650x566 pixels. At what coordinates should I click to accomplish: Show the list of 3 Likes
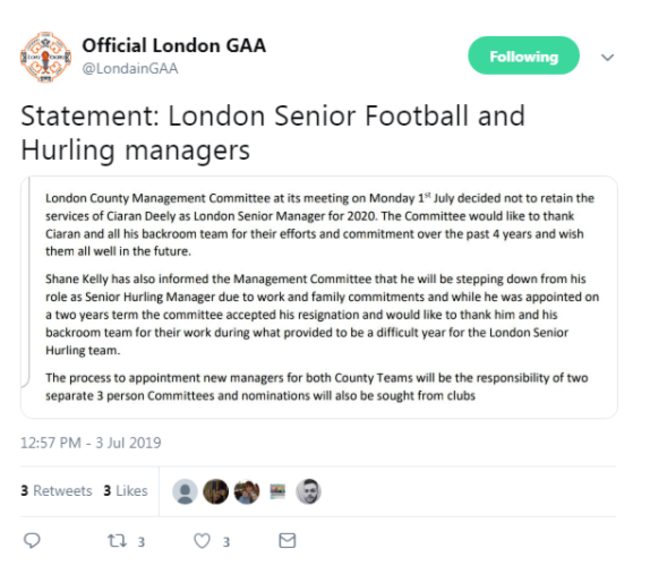[x=125, y=491]
